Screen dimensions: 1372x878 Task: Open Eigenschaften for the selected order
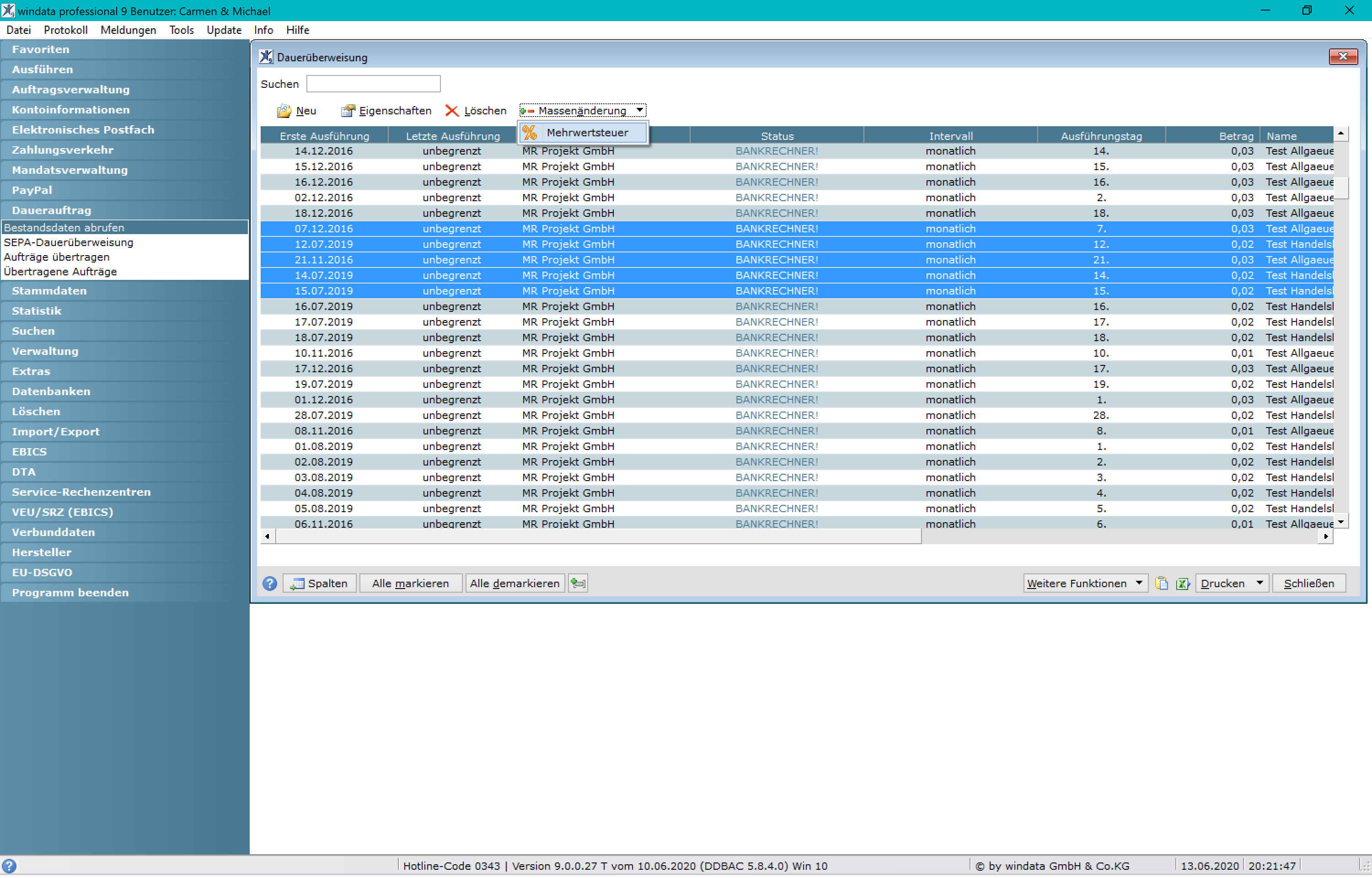(386, 111)
